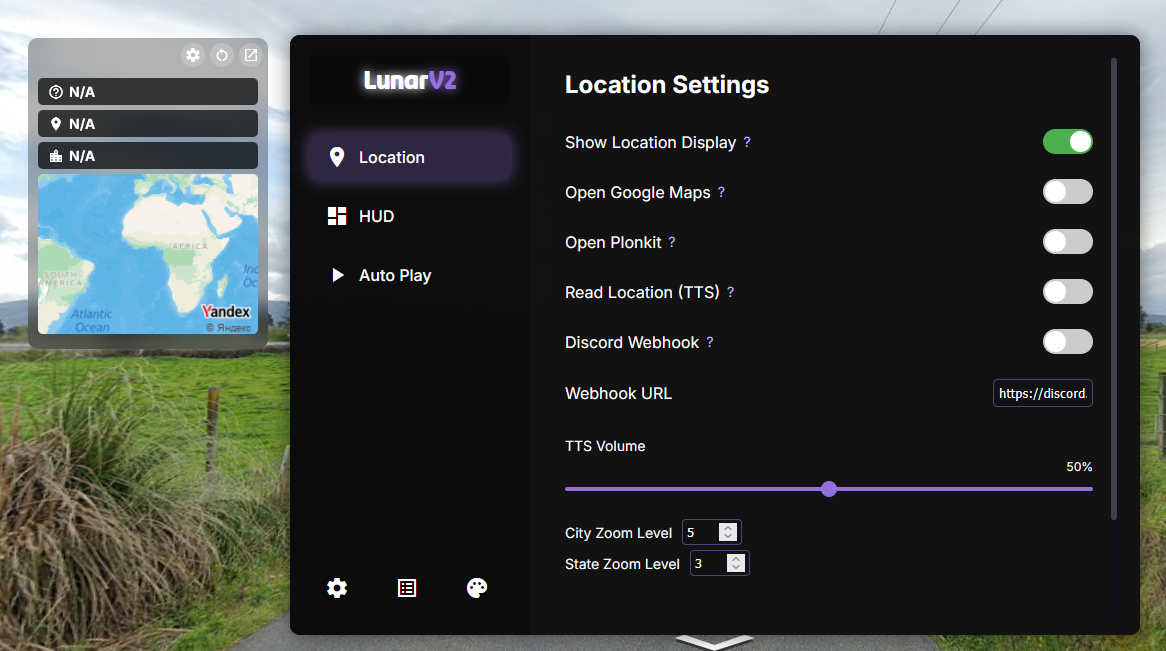The height and width of the screenshot is (651, 1166).
Task: Click the Auto Play triangle icon
Action: 338,275
